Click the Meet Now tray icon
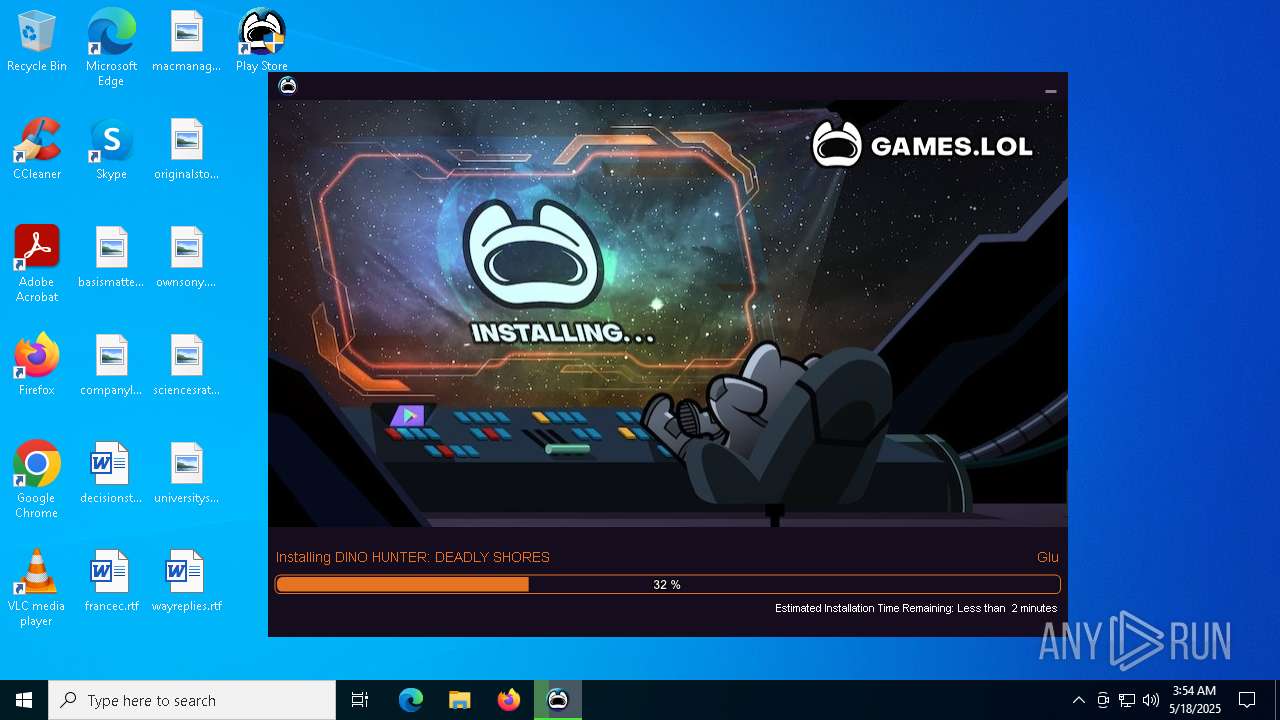The image size is (1280, 720). click(1103, 700)
